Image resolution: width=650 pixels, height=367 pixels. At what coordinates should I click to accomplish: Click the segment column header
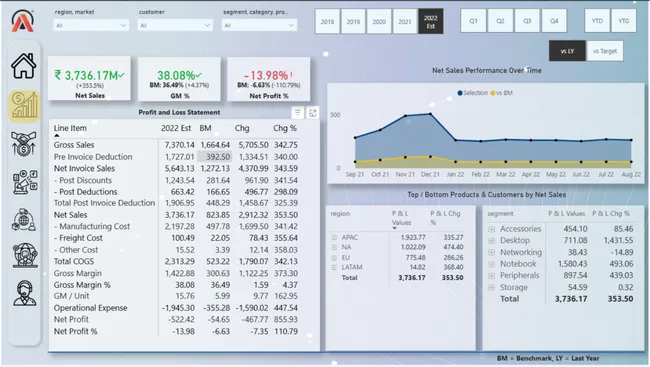(500, 214)
